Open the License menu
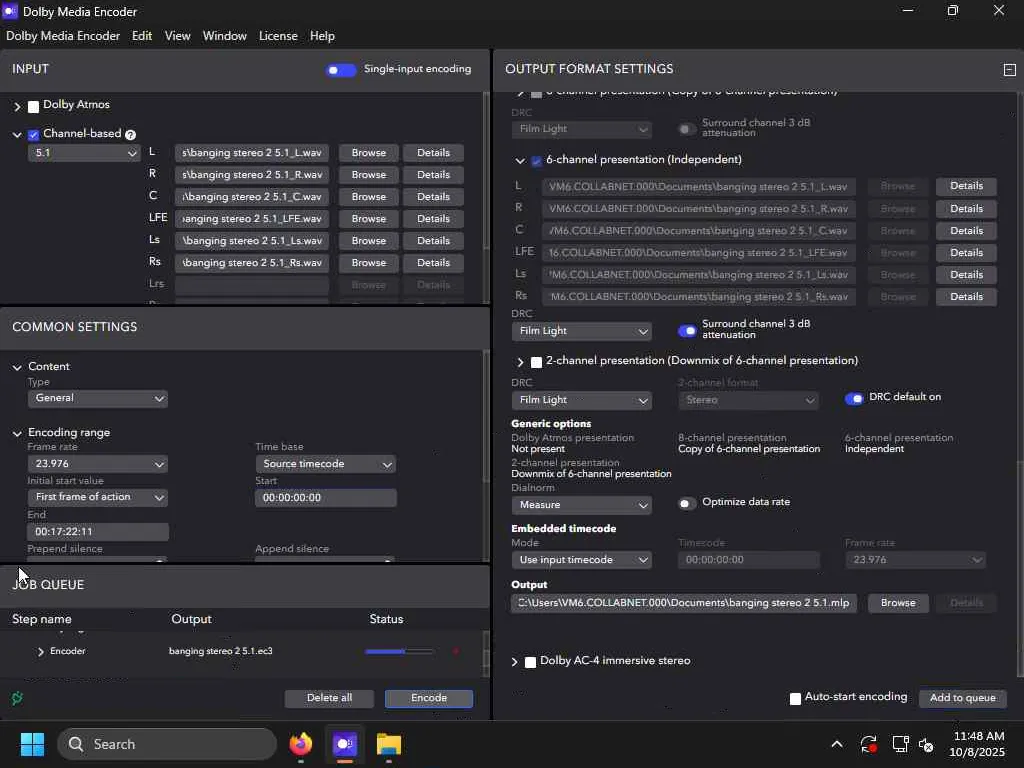The height and width of the screenshot is (768, 1024). click(x=278, y=36)
